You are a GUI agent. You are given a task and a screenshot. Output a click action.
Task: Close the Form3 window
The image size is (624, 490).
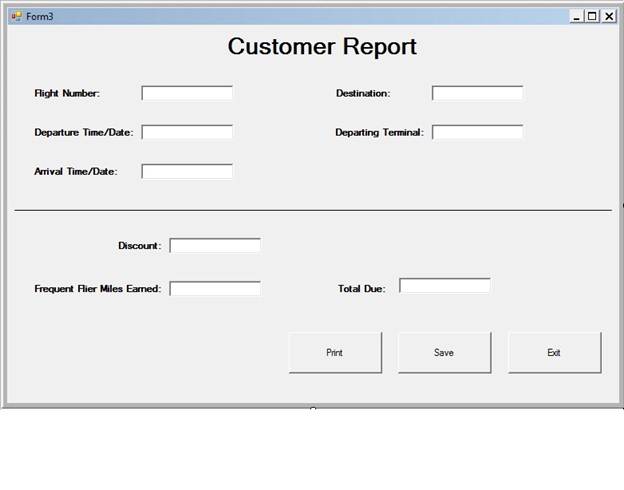[608, 16]
